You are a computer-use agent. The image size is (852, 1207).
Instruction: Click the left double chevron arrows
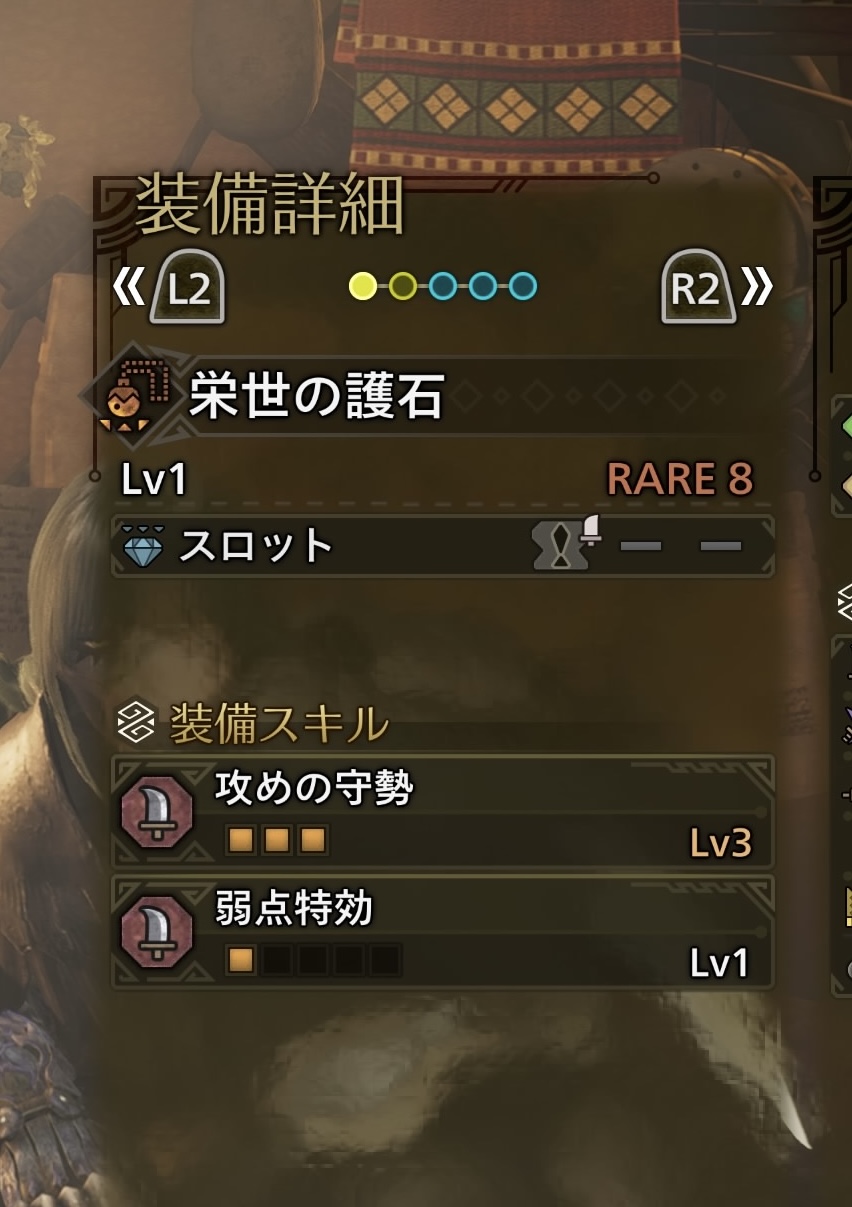pyautogui.click(x=129, y=288)
